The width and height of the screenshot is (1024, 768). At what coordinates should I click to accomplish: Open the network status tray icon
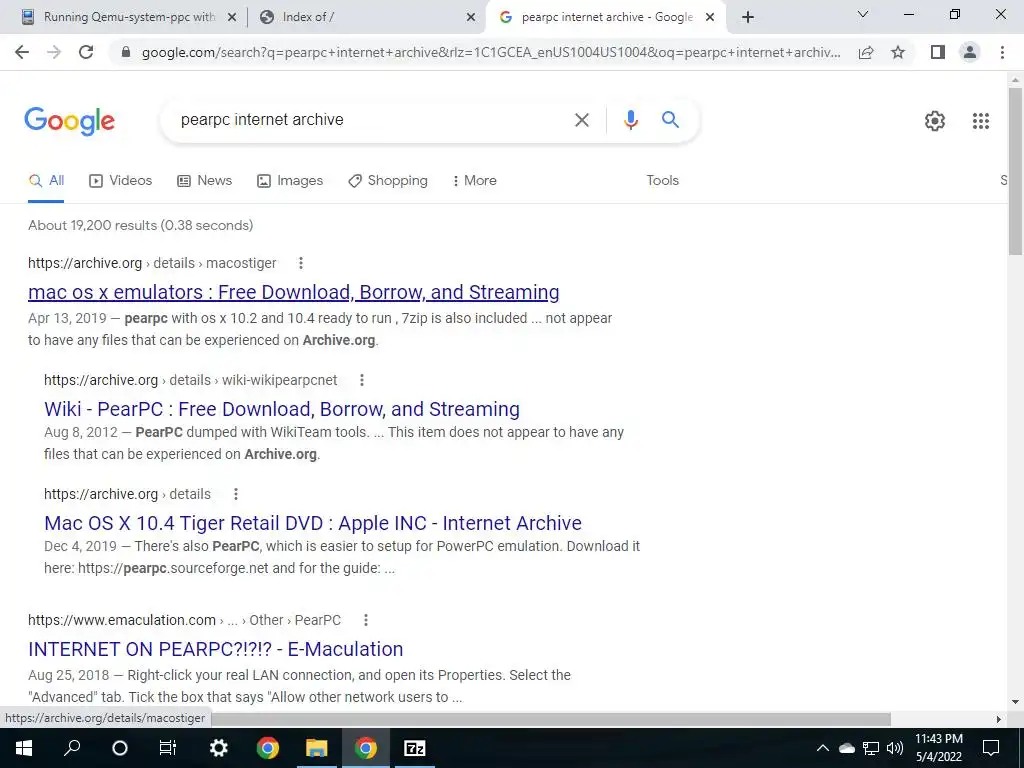pos(871,748)
